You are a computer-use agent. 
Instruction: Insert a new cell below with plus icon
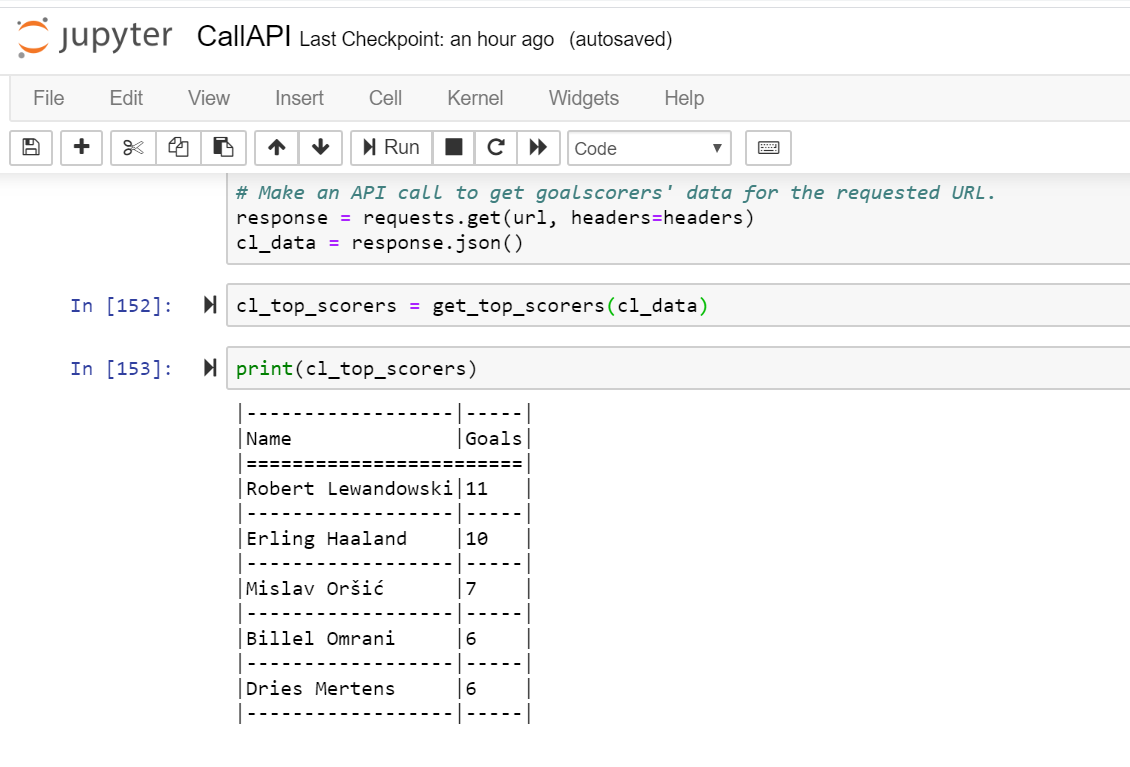click(81, 147)
